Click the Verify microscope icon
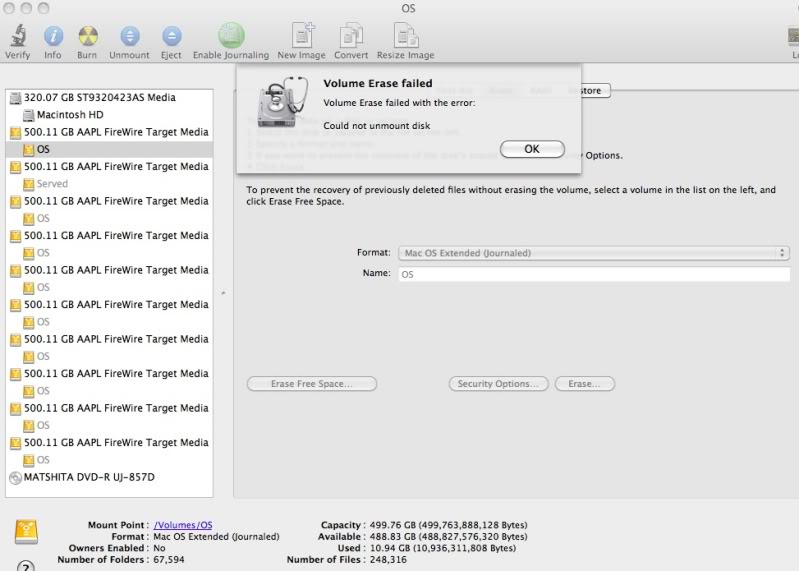This screenshot has width=799, height=571. 18,36
